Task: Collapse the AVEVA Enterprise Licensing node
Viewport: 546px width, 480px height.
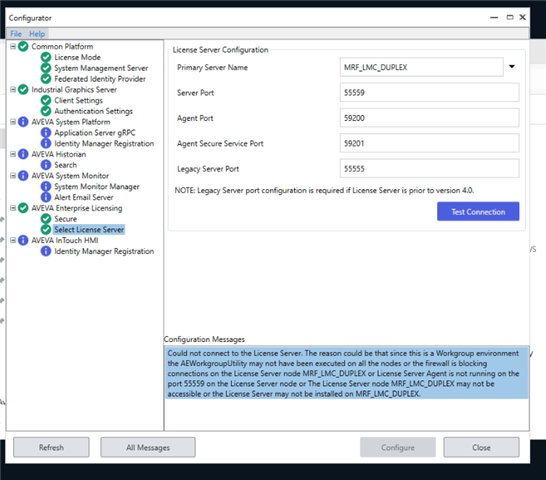Action: [x=13, y=208]
